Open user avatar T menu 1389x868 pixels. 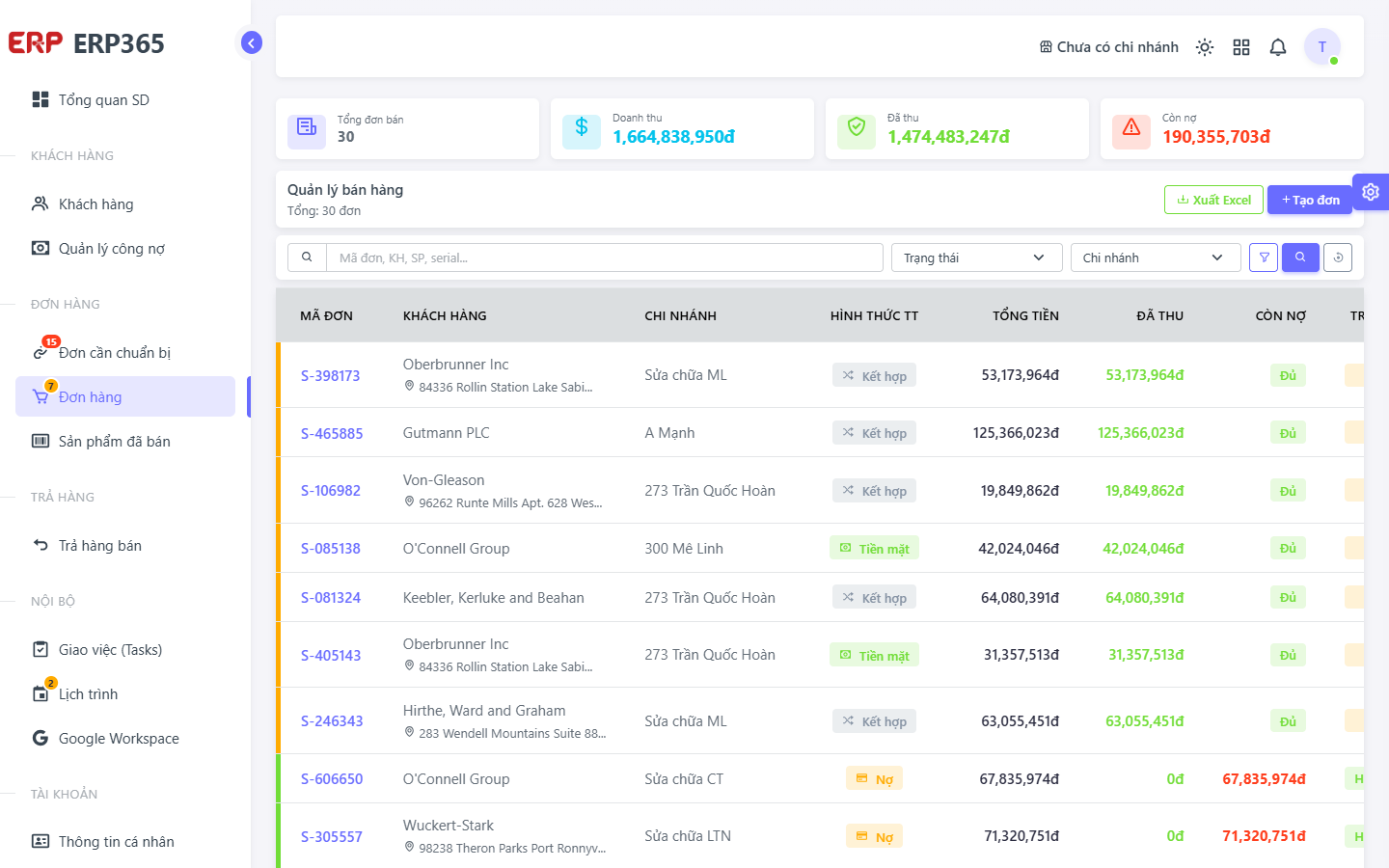[x=1322, y=46]
